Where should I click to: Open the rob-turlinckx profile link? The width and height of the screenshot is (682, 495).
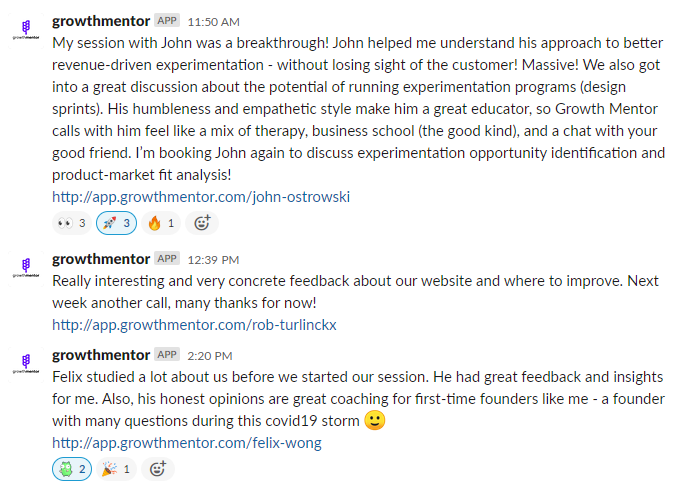coord(194,325)
